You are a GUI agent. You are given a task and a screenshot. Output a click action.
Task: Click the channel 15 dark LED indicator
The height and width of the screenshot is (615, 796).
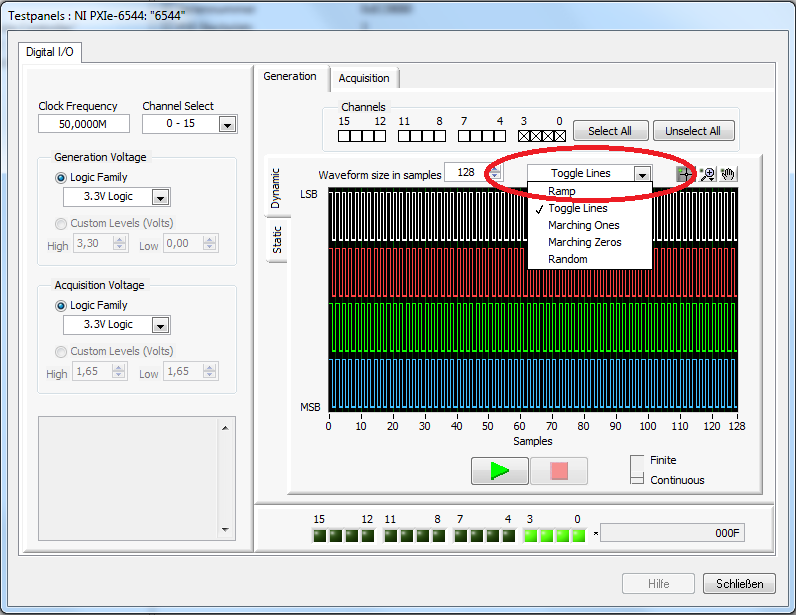(319, 536)
